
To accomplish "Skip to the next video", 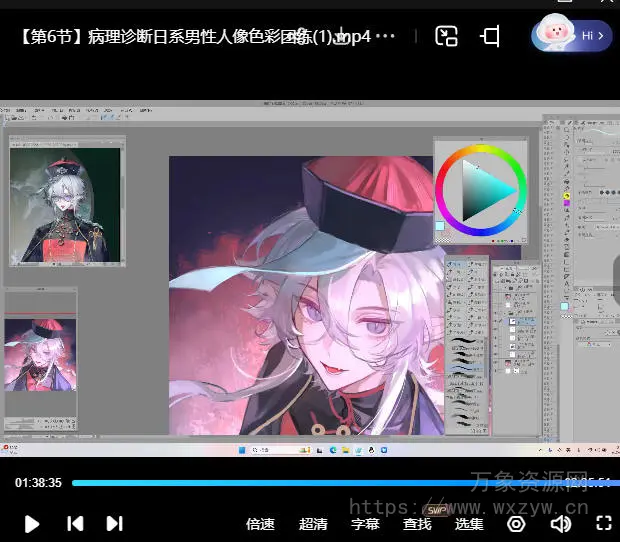I will pyautogui.click(x=114, y=523).
